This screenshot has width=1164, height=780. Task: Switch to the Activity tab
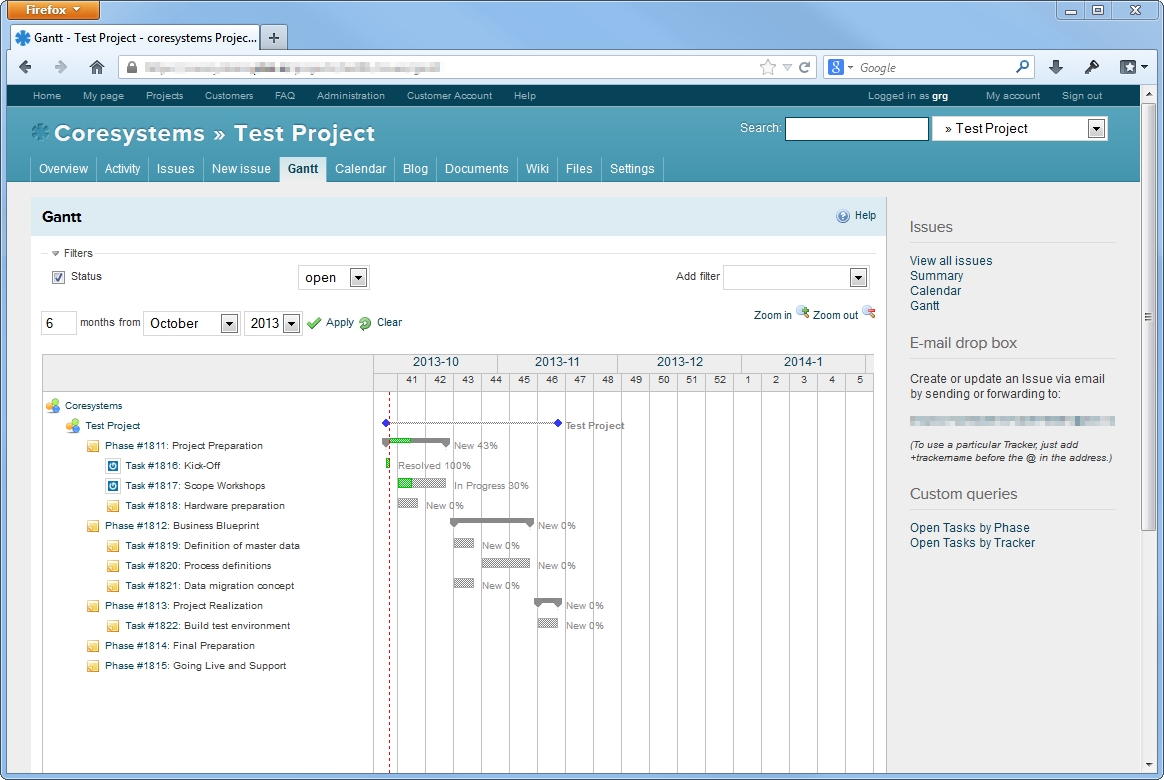coord(122,168)
